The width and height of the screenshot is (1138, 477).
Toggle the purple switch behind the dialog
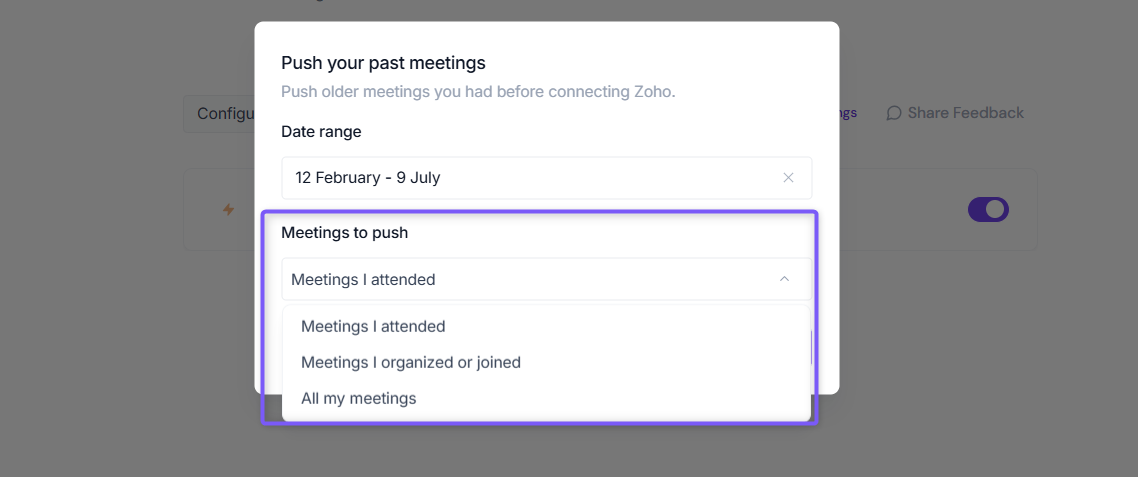coord(988,210)
